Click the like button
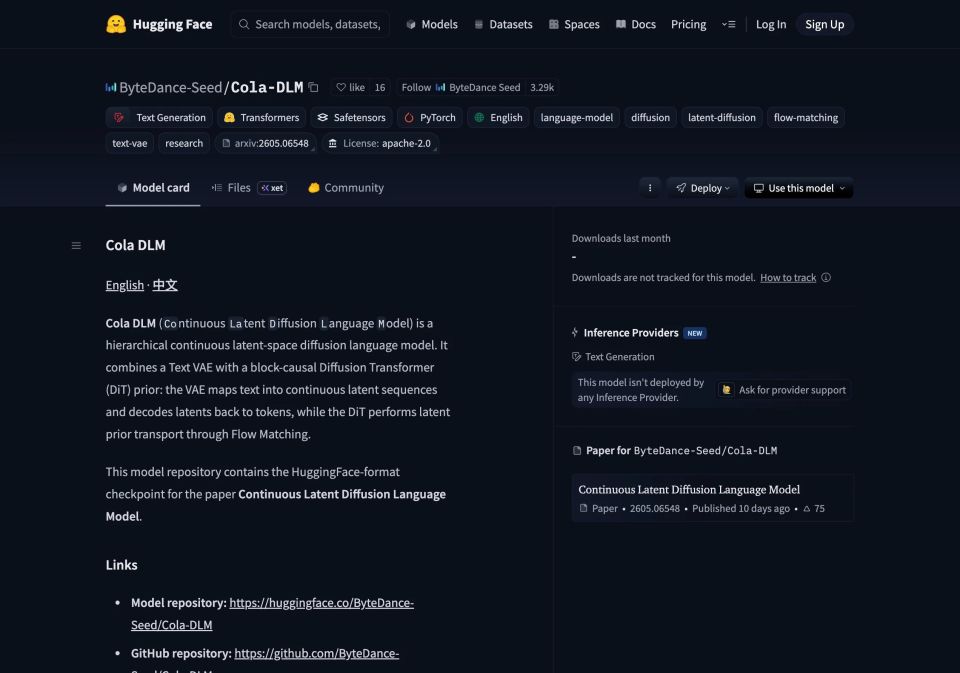This screenshot has height=673, width=960. 350,88
